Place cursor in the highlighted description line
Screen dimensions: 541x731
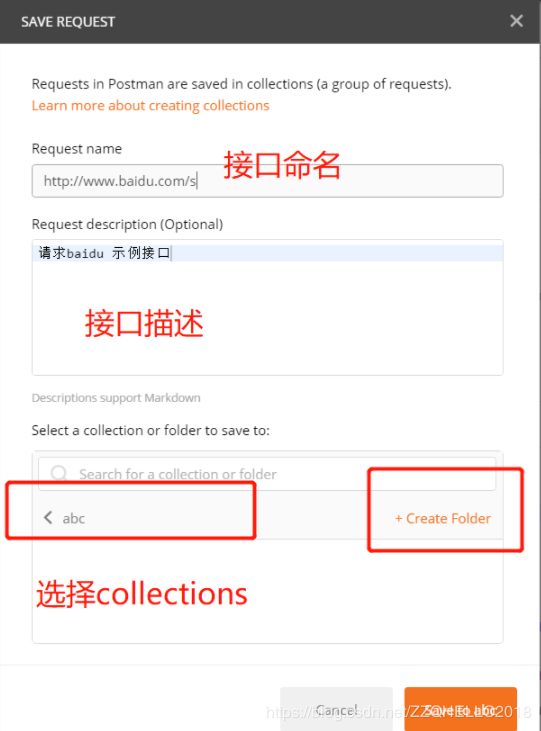click(x=267, y=253)
